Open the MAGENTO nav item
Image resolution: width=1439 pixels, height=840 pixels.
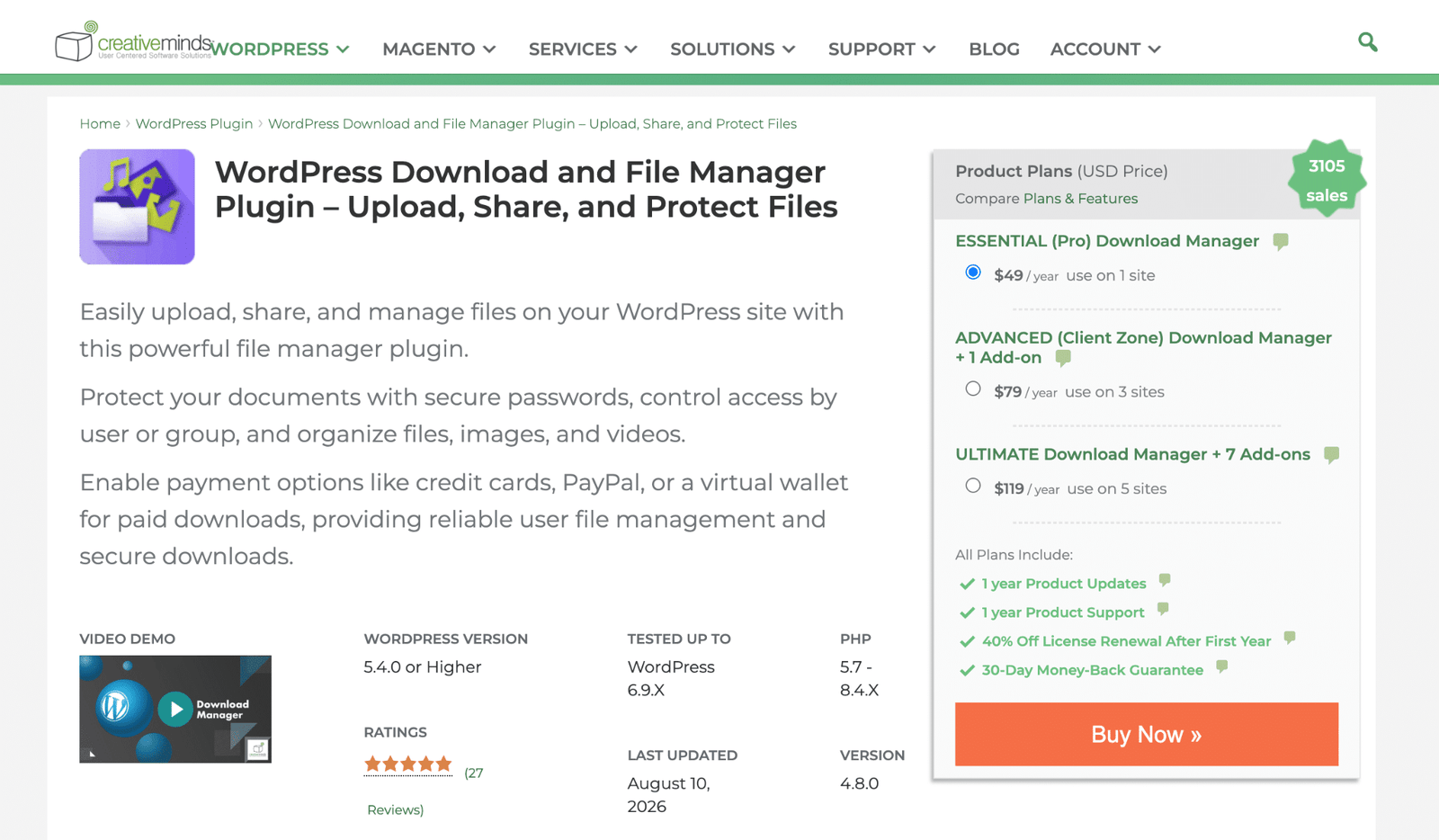point(429,49)
